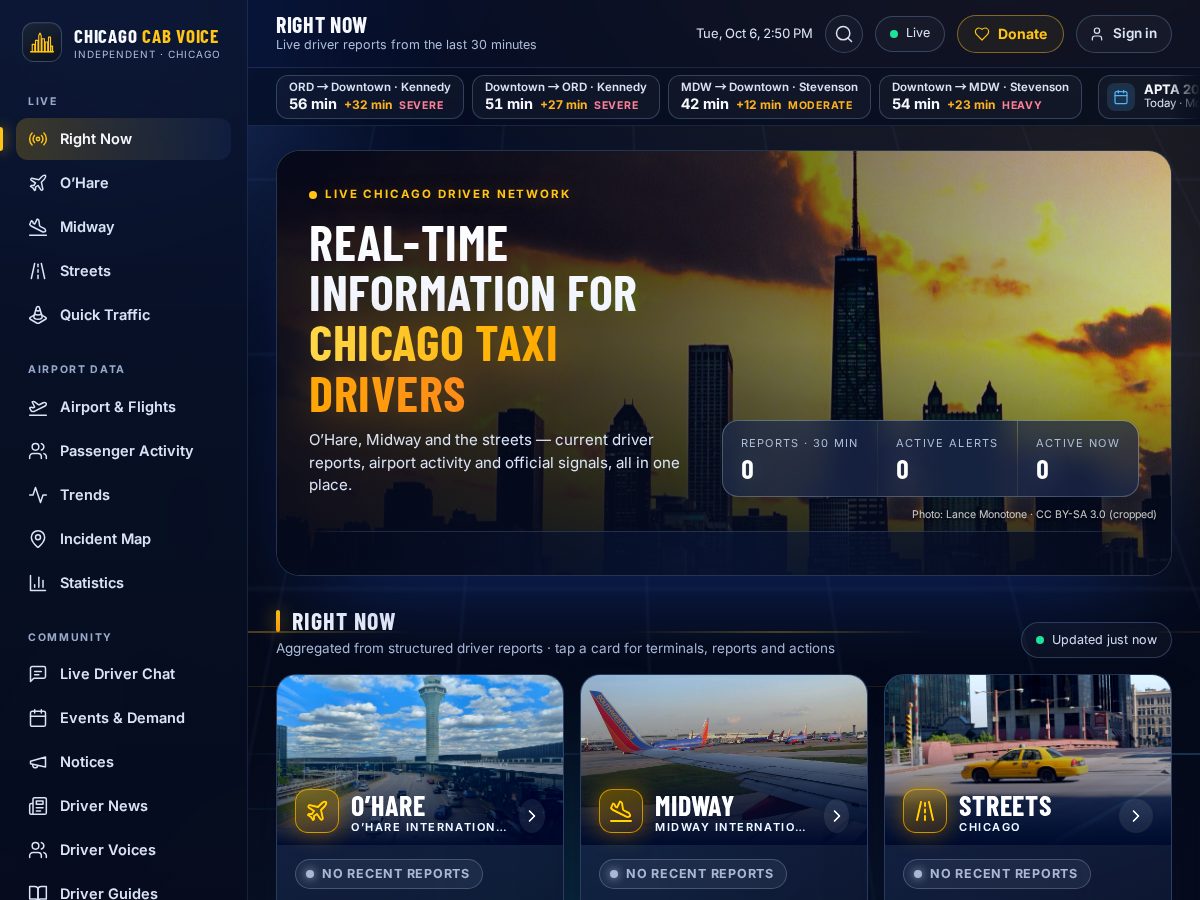Open Live Driver Chat in the sidebar
The width and height of the screenshot is (1200, 900).
[x=123, y=674]
